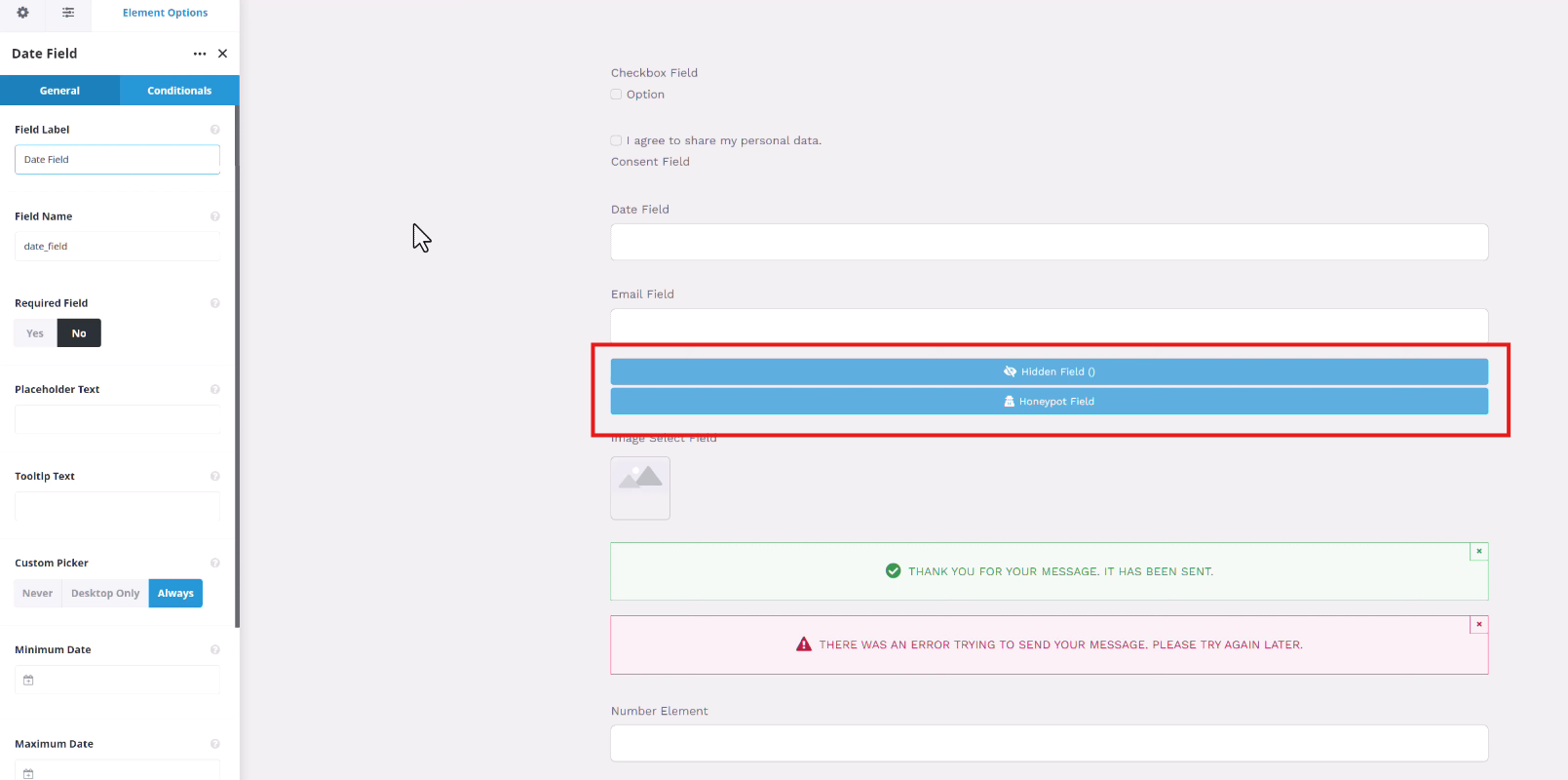The image size is (1568, 780).
Task: Dismiss the red error message notice
Action: [1478, 625]
